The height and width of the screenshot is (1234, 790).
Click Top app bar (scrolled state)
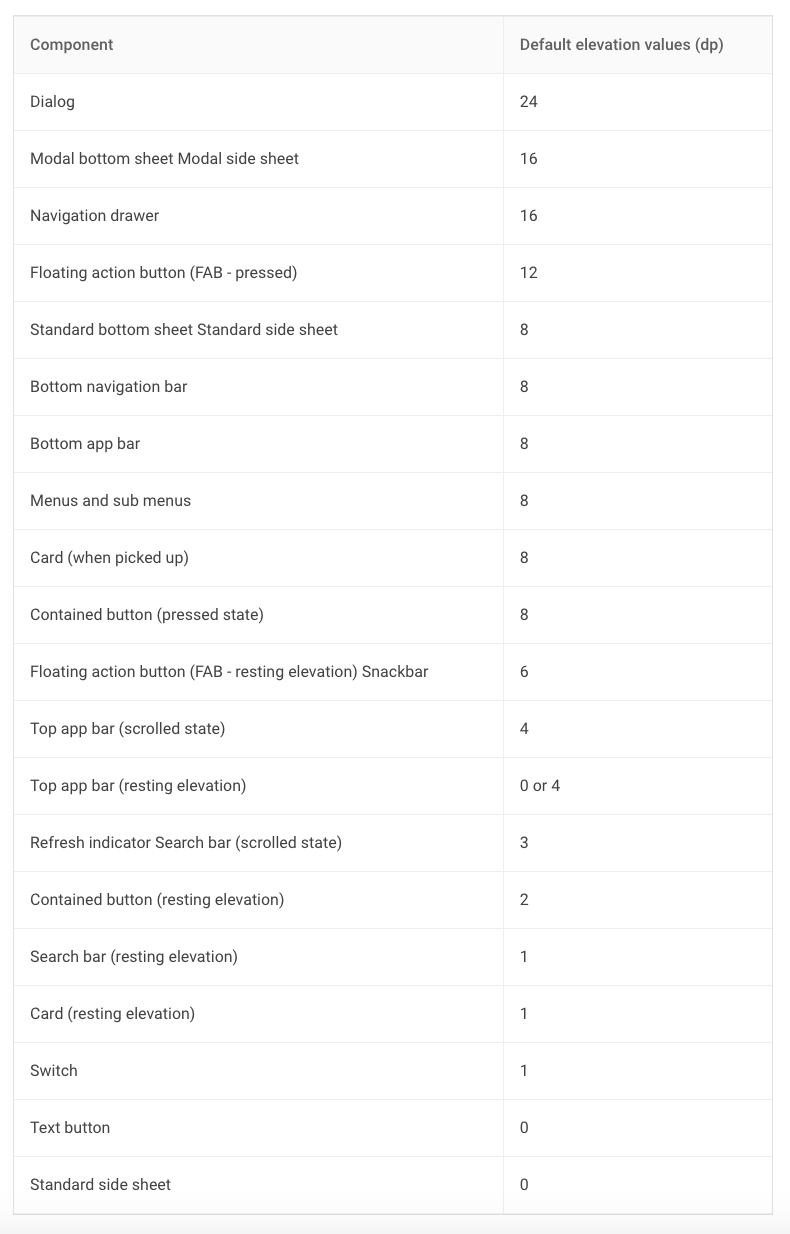127,729
